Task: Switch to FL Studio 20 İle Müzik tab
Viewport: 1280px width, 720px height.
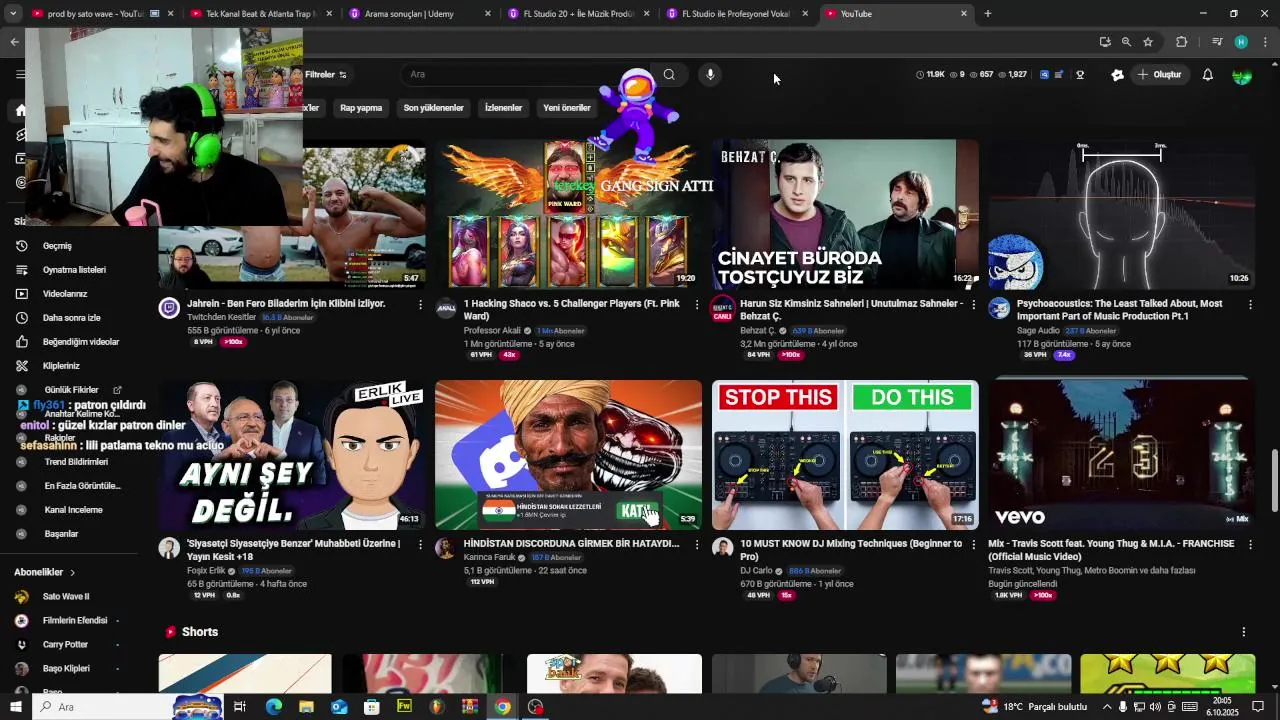Action: 578,14
